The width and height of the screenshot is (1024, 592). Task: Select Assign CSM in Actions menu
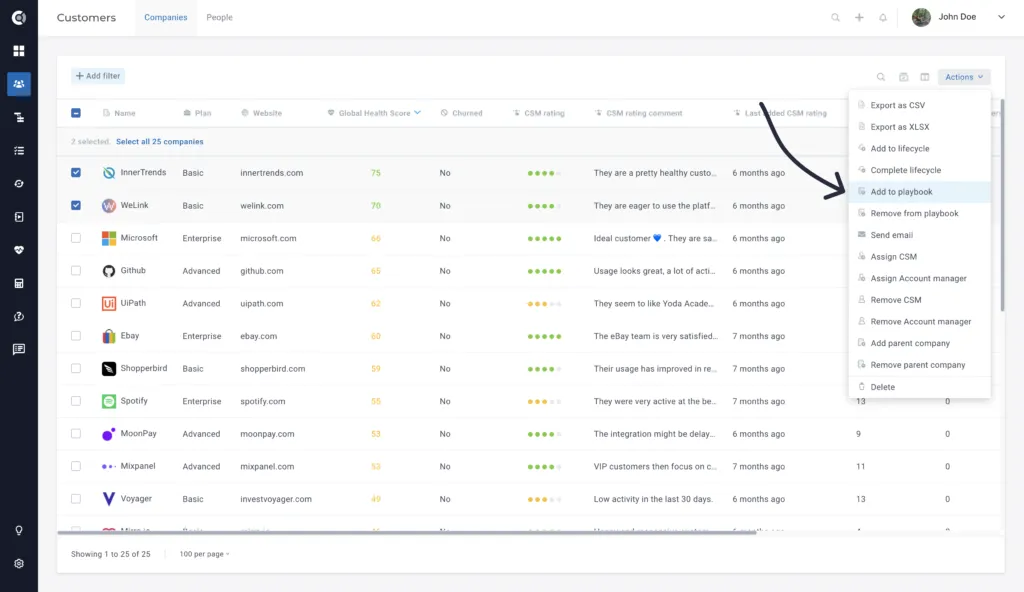coord(920,257)
